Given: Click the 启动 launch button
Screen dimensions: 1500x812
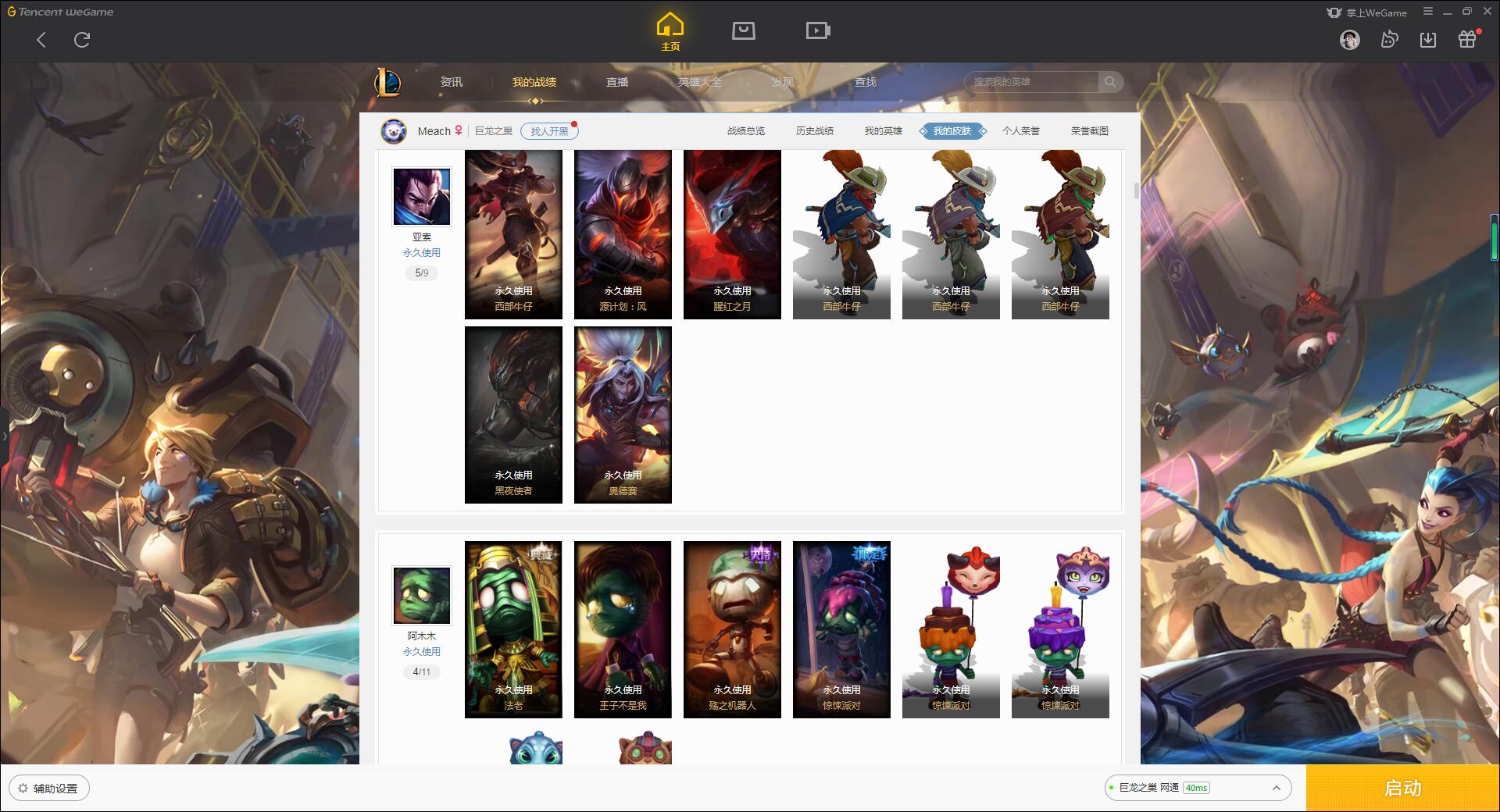Looking at the screenshot, I should point(1403,789).
